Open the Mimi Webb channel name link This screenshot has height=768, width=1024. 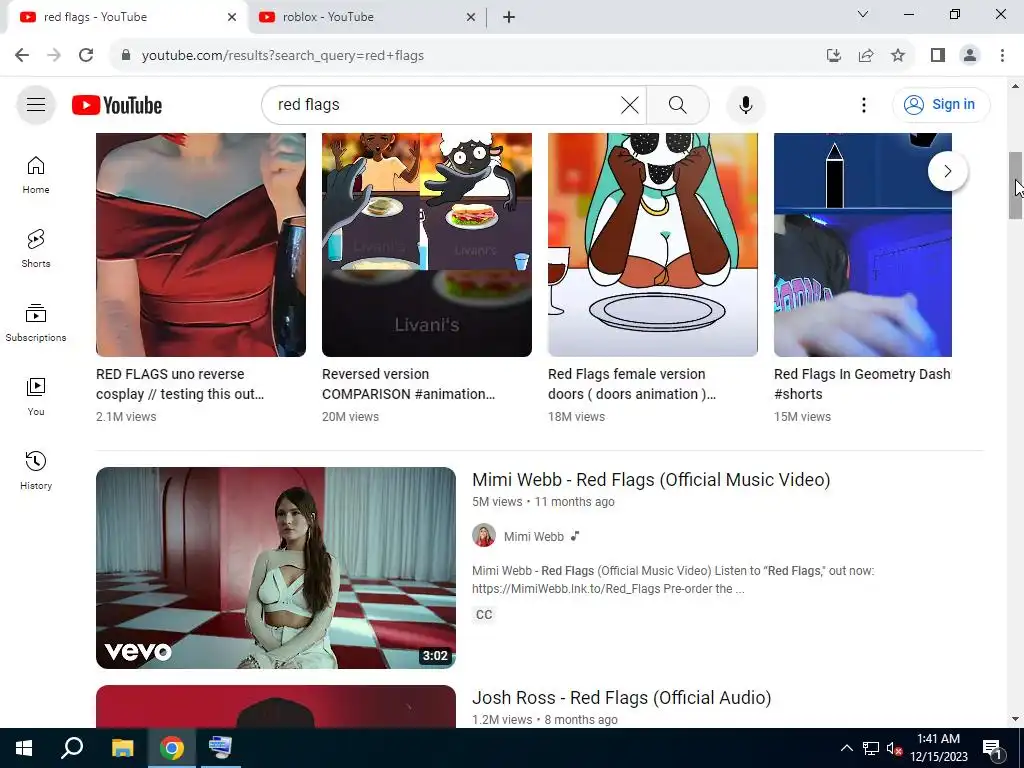pos(534,536)
